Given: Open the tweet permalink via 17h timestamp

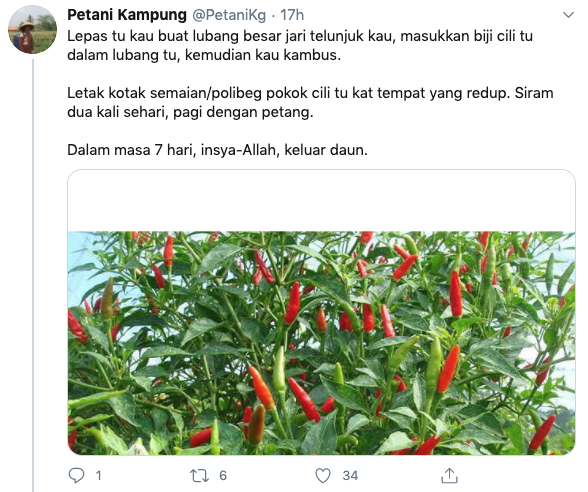Looking at the screenshot, I should click(292, 15).
